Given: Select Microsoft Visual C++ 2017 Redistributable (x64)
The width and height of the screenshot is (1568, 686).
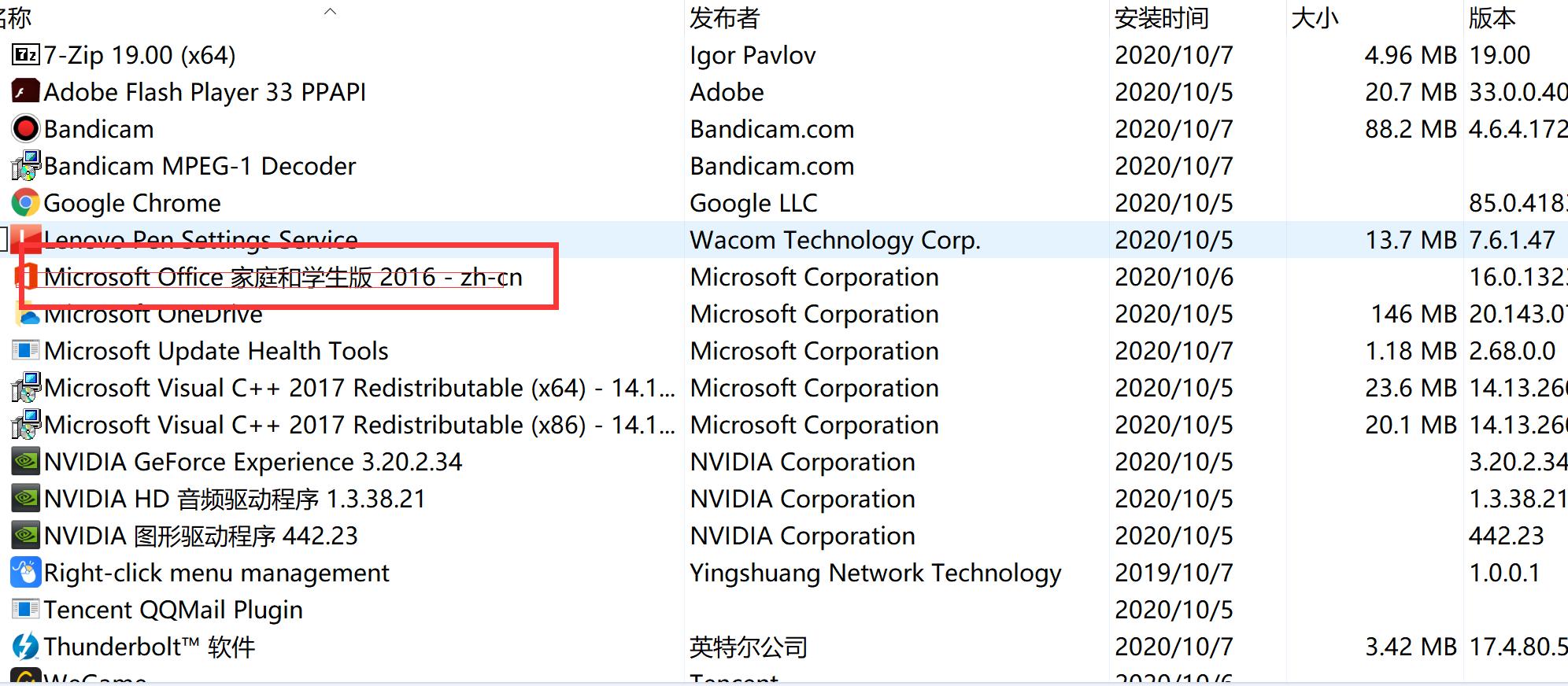Looking at the screenshot, I should pyautogui.click(x=346, y=387).
